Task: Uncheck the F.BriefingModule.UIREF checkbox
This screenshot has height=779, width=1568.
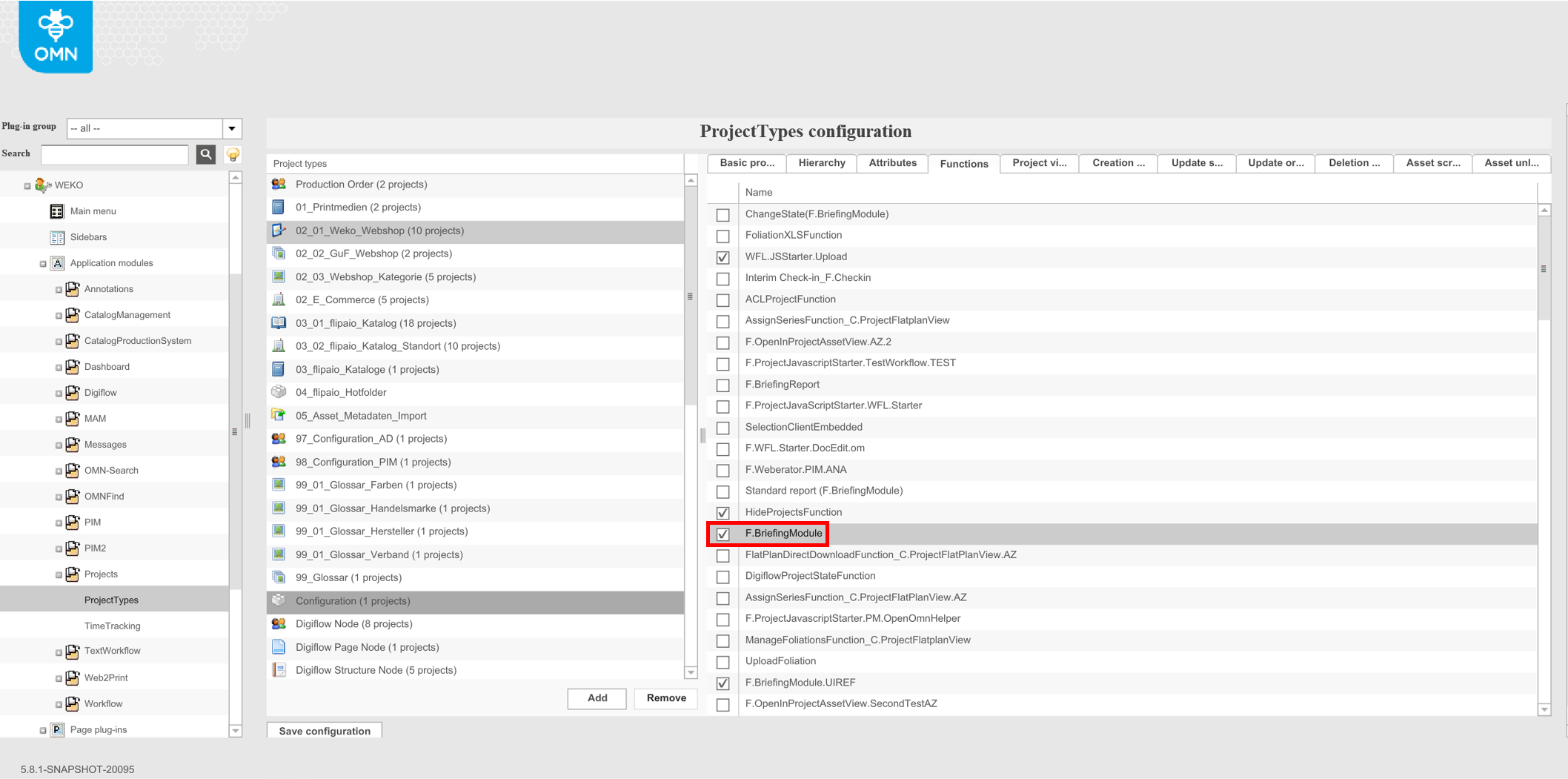Action: coord(722,683)
